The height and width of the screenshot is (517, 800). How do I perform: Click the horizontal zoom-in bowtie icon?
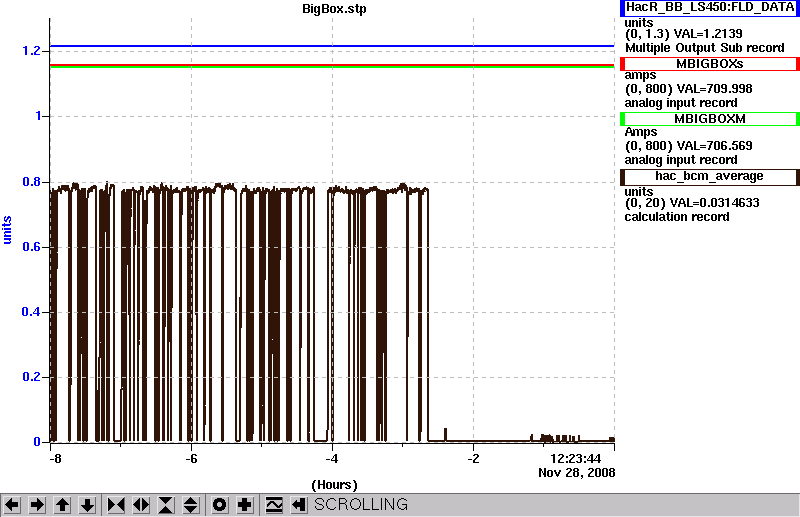tap(116, 505)
